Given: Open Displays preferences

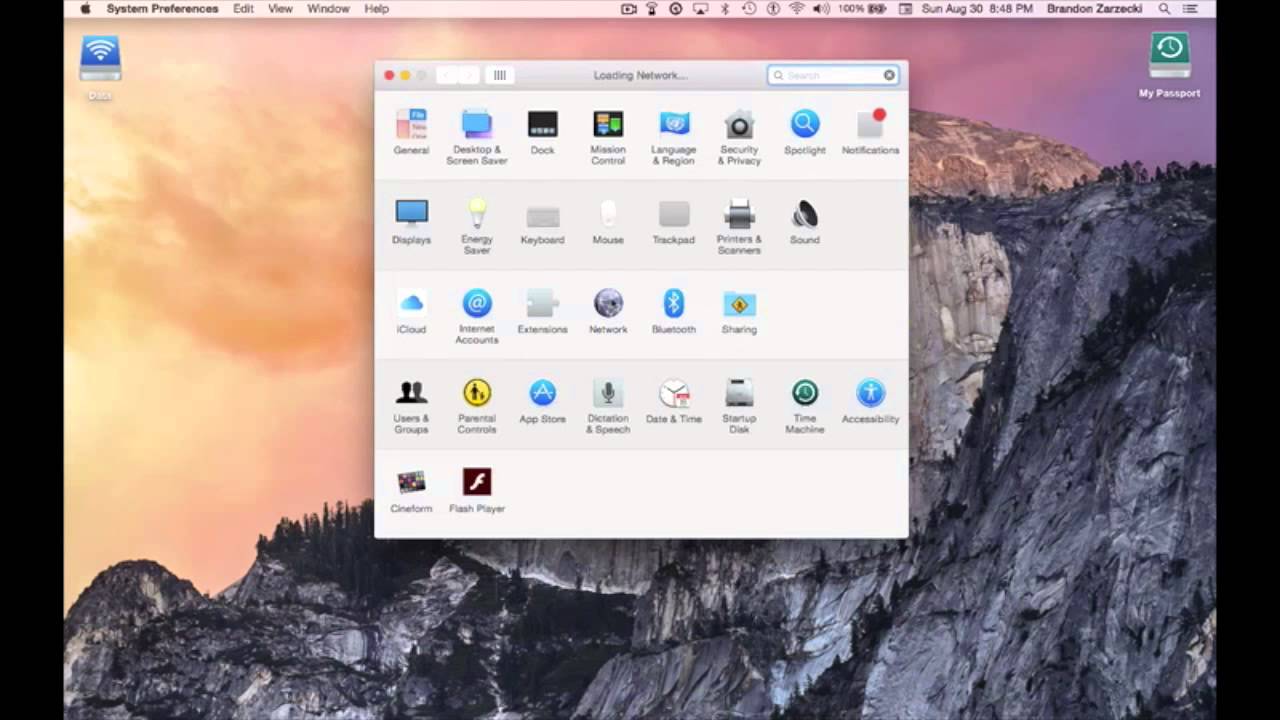Looking at the screenshot, I should (x=411, y=222).
